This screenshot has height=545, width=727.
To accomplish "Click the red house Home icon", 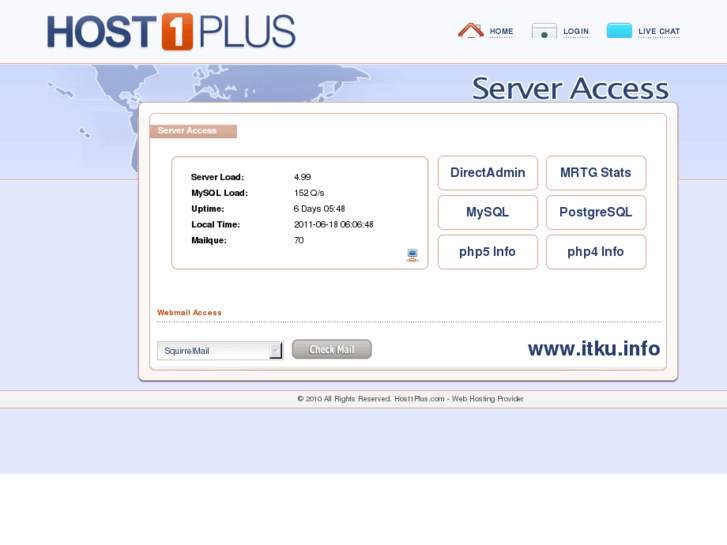I will (x=471, y=31).
